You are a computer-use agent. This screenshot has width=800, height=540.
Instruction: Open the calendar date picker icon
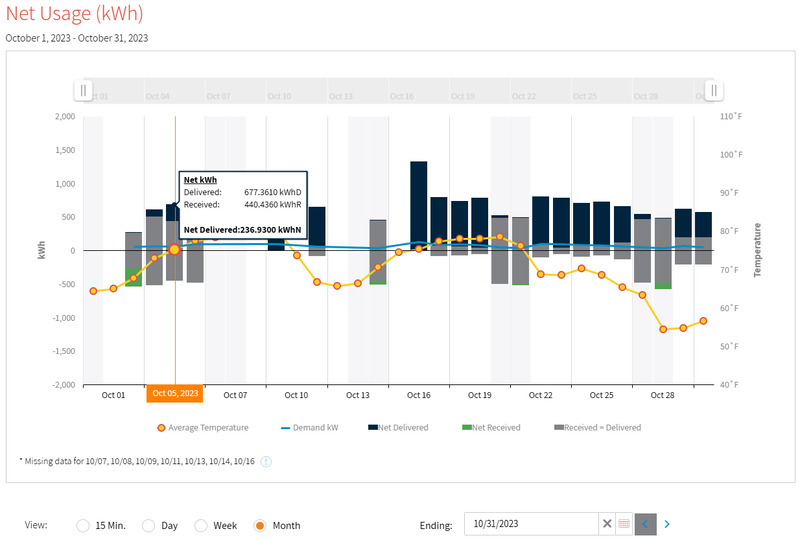pos(623,524)
